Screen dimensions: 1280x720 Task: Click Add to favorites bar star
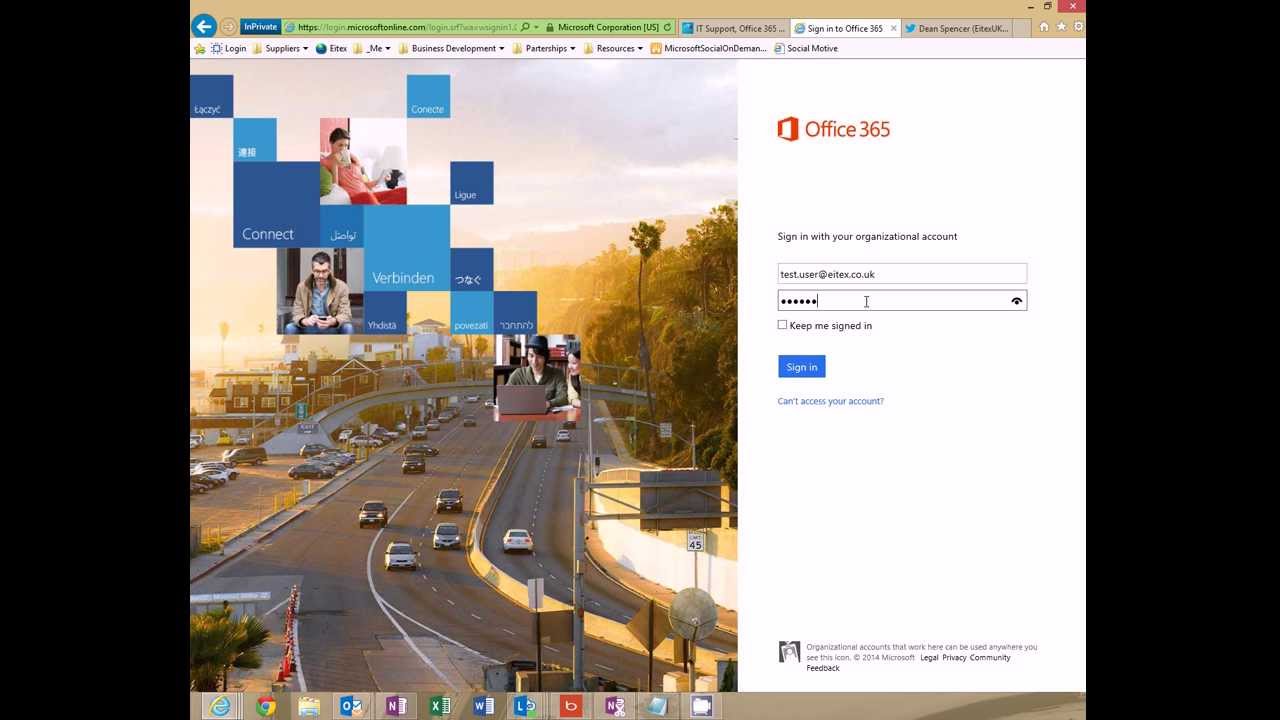(x=200, y=48)
